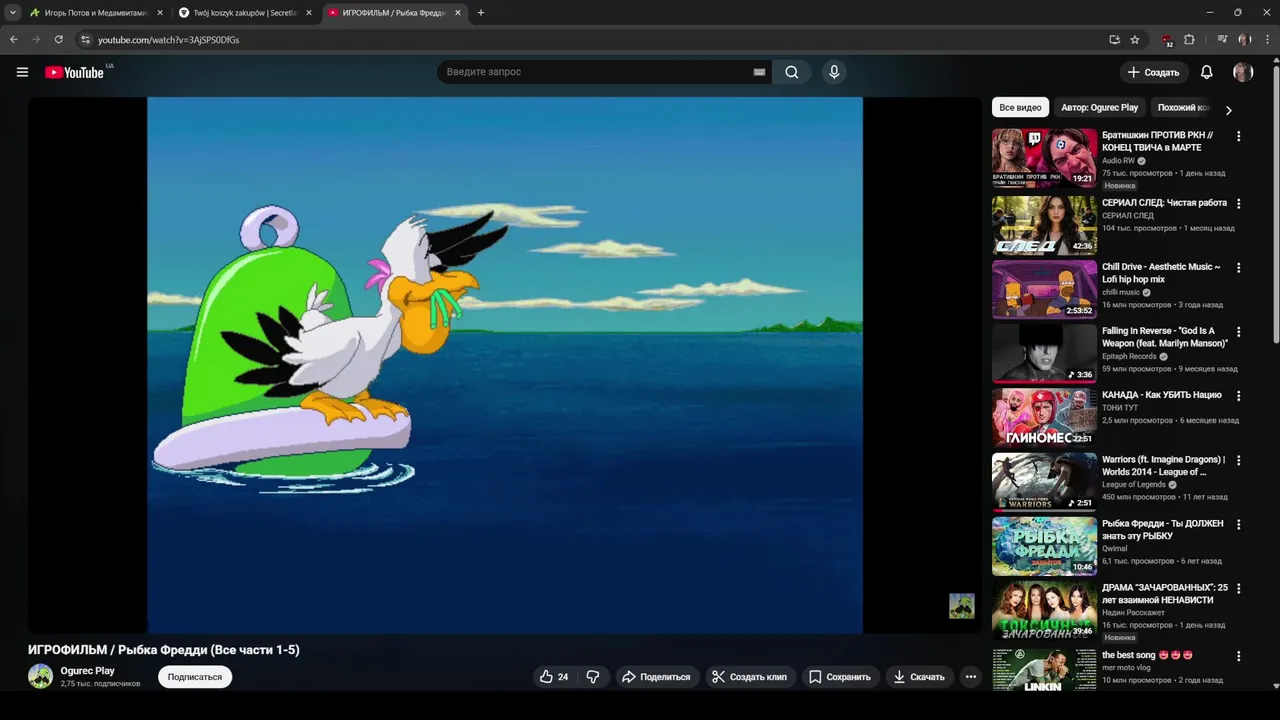
Task: Open options menu for Falling In Reverse video
Action: point(1238,332)
